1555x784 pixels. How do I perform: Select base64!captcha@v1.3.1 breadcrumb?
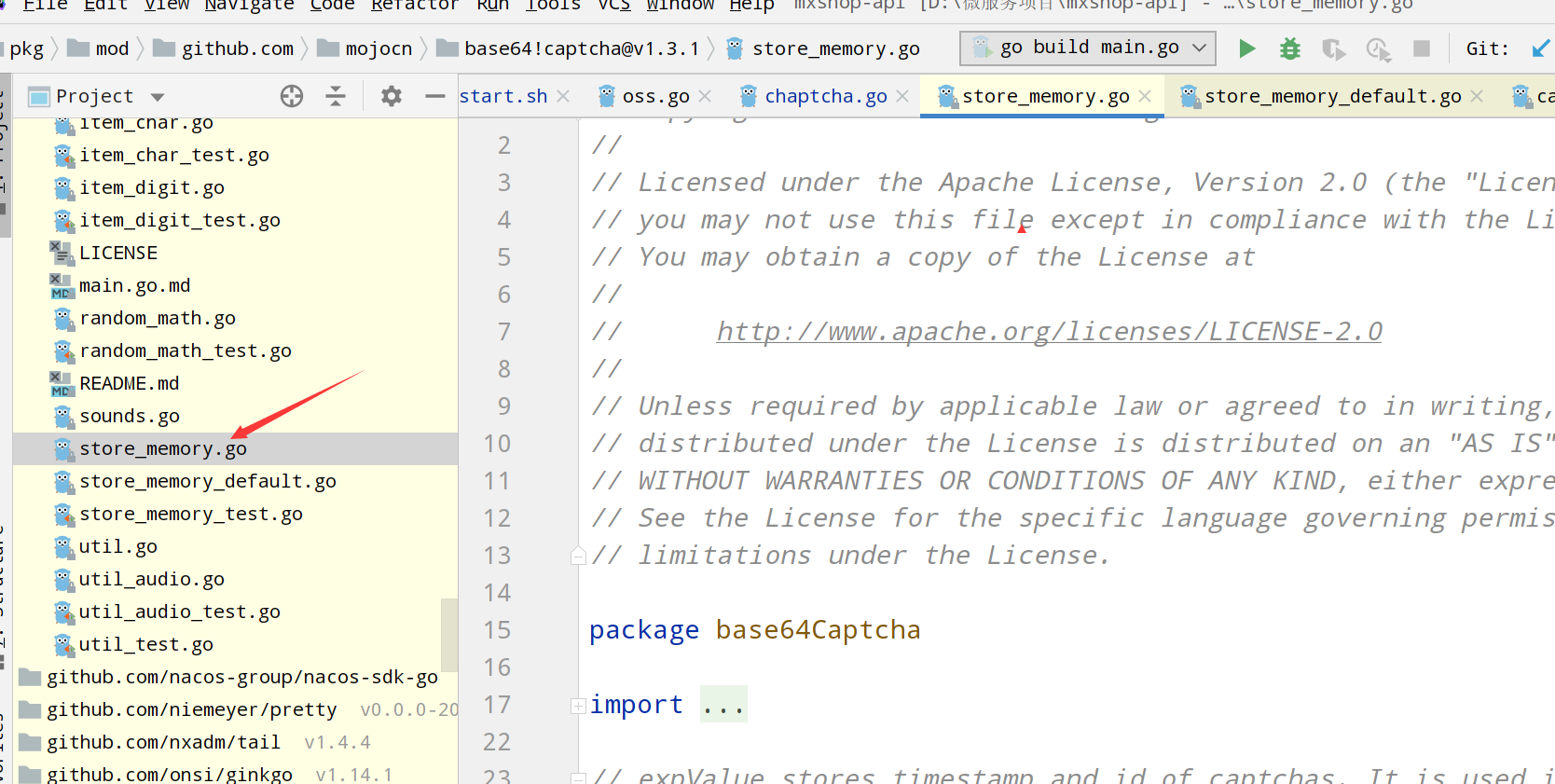click(569, 48)
